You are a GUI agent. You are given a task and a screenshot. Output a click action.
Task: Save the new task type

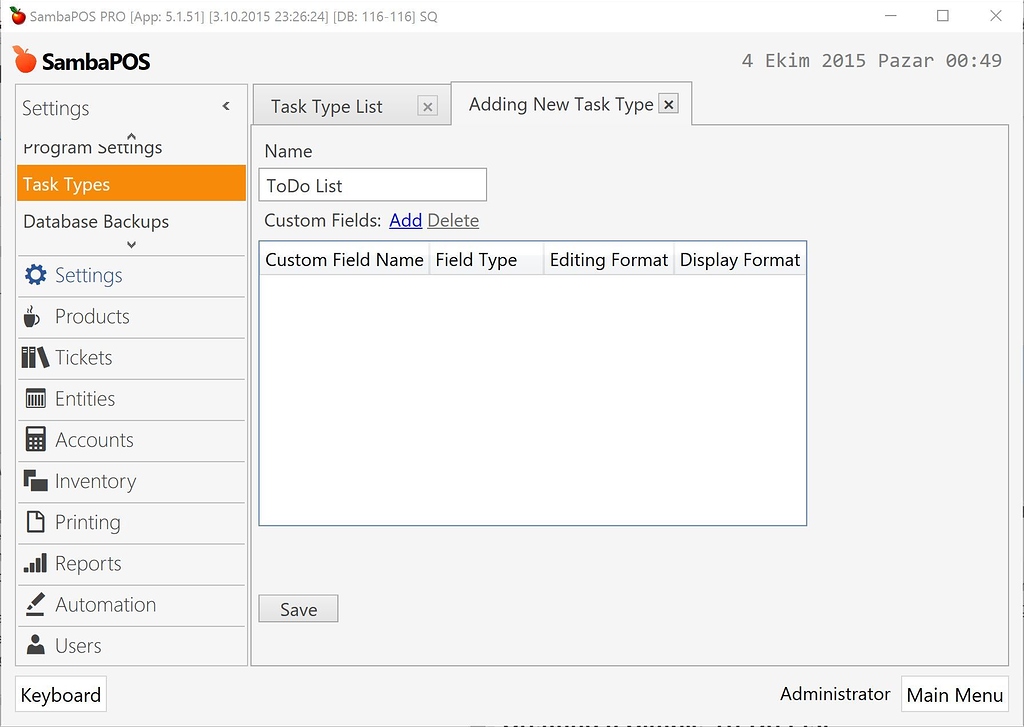[297, 608]
